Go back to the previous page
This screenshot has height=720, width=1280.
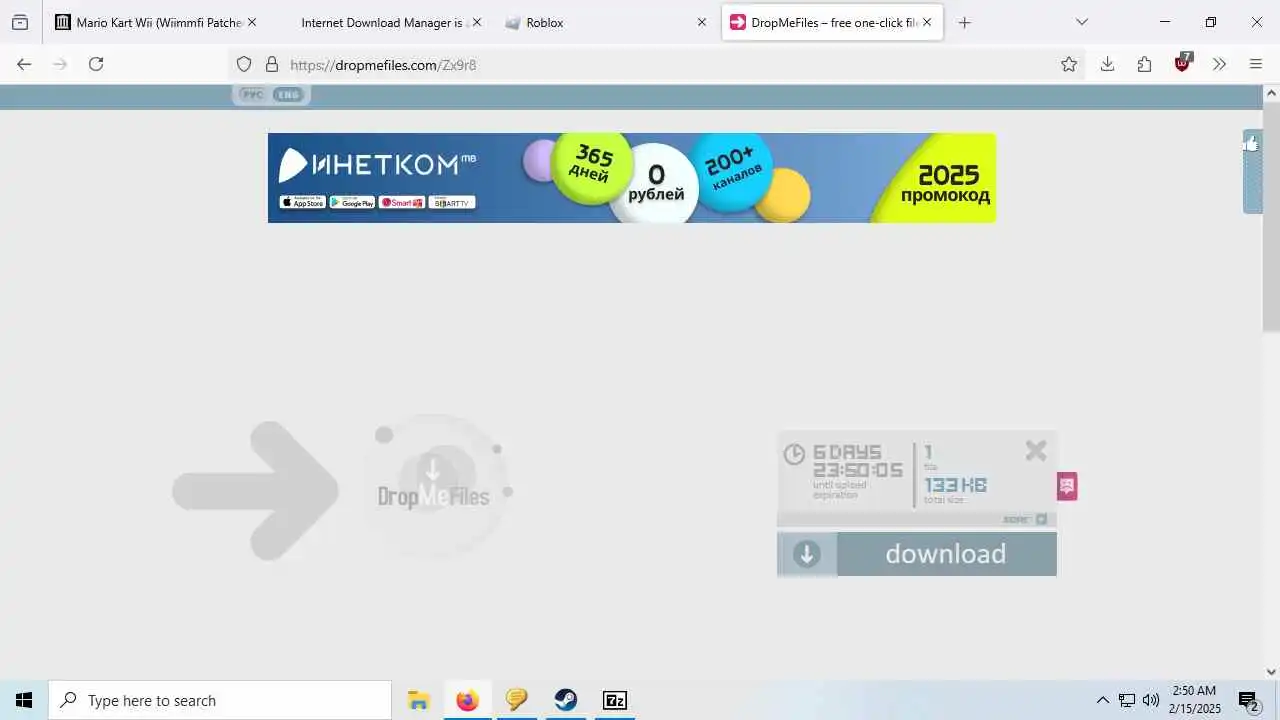pyautogui.click(x=24, y=64)
